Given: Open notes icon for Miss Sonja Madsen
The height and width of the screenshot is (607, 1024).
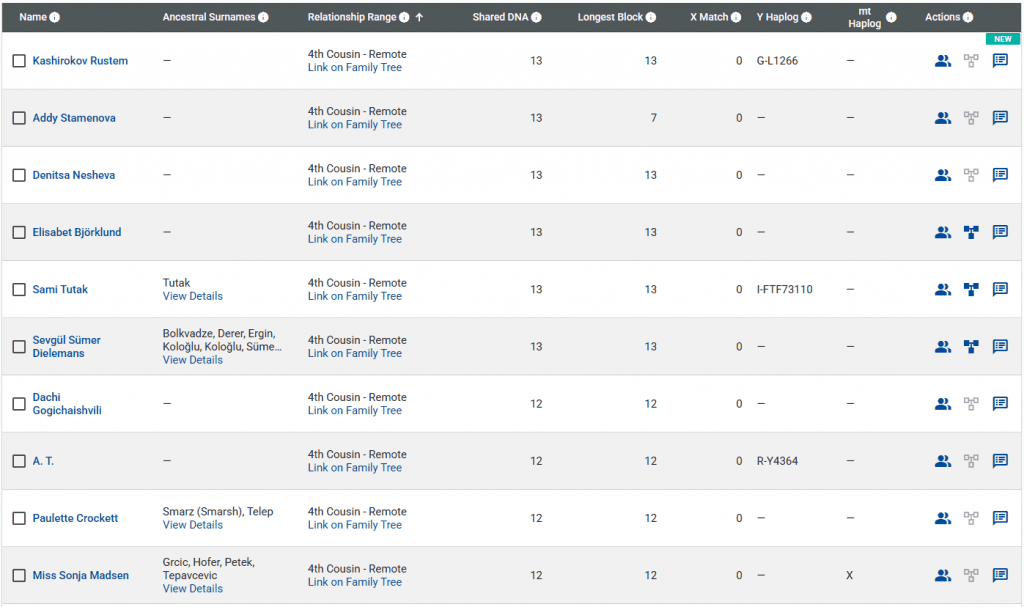Looking at the screenshot, I should click(x=1000, y=576).
